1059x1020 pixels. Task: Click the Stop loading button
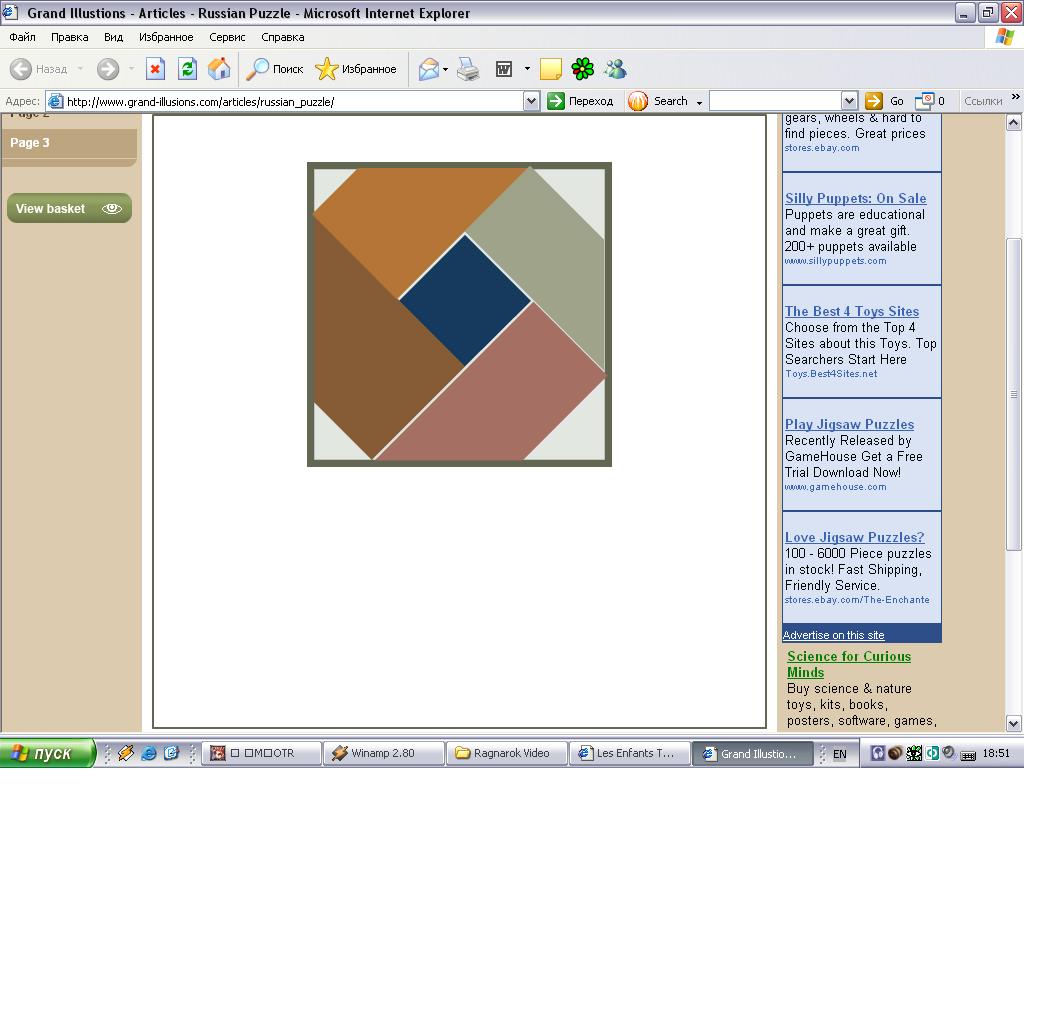click(x=155, y=69)
